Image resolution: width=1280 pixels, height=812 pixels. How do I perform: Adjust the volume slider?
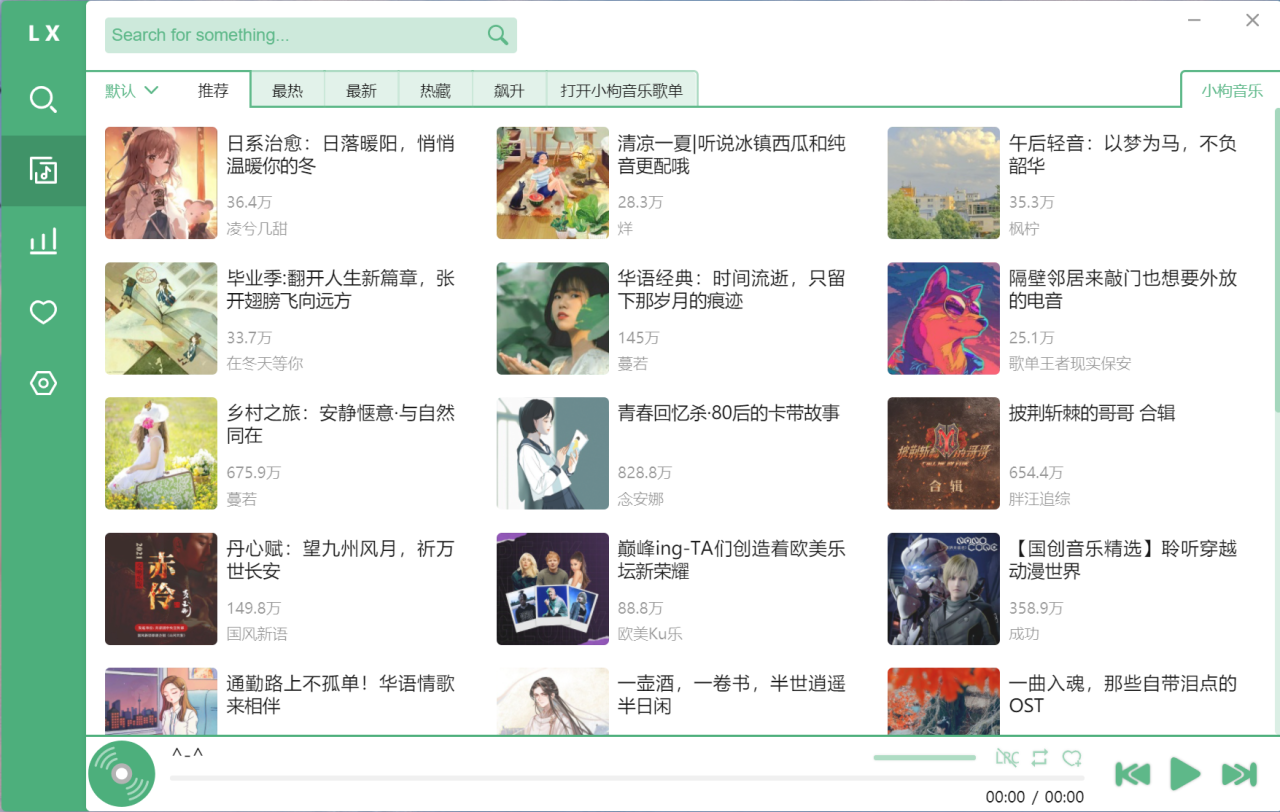(x=925, y=758)
